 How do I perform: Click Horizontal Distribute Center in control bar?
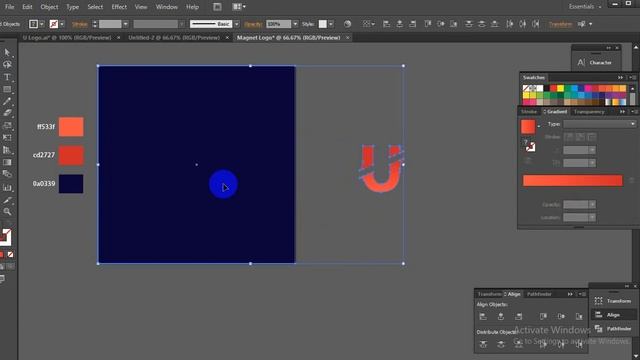[x=523, y=24]
